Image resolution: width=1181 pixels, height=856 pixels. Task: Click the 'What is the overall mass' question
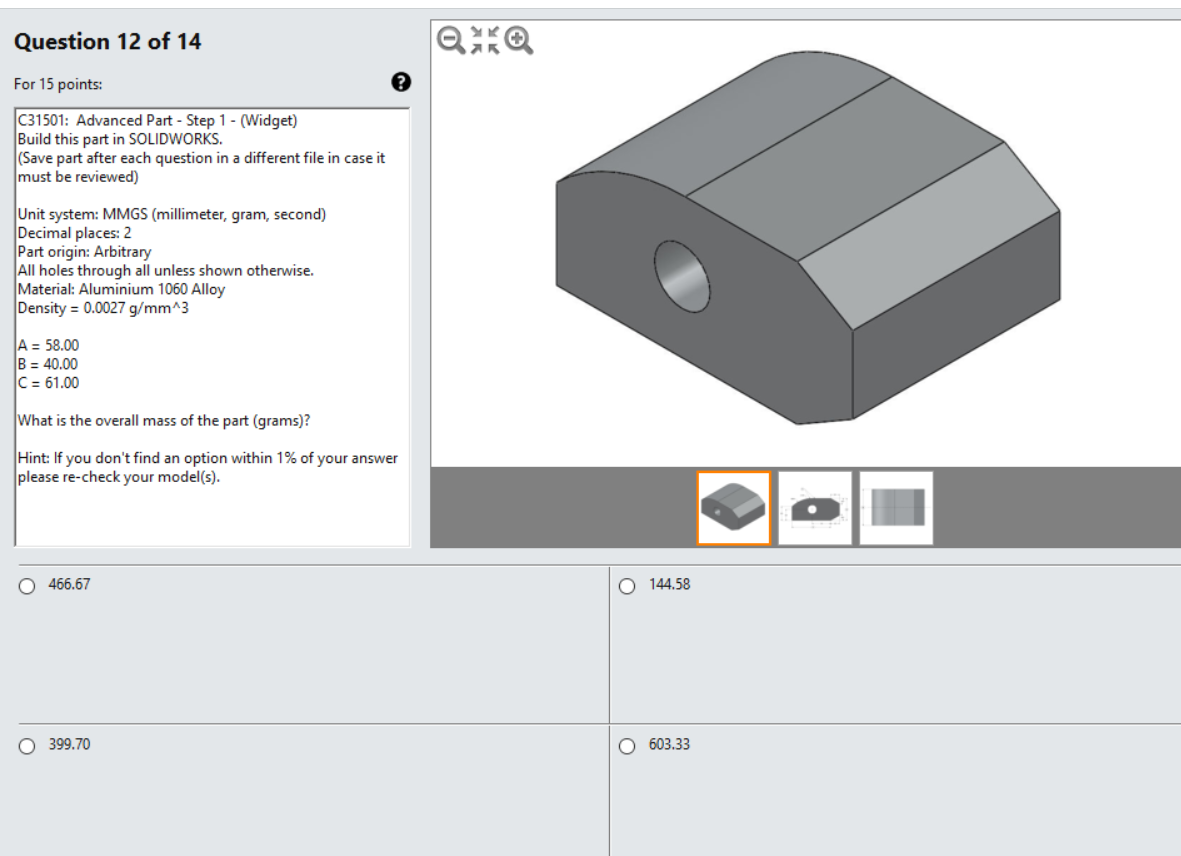164,421
